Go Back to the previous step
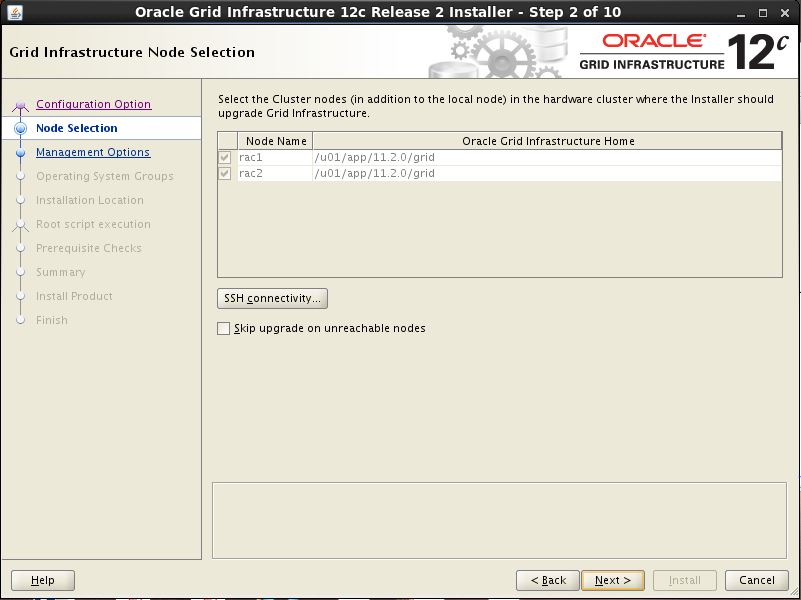801x600 pixels. click(548, 580)
